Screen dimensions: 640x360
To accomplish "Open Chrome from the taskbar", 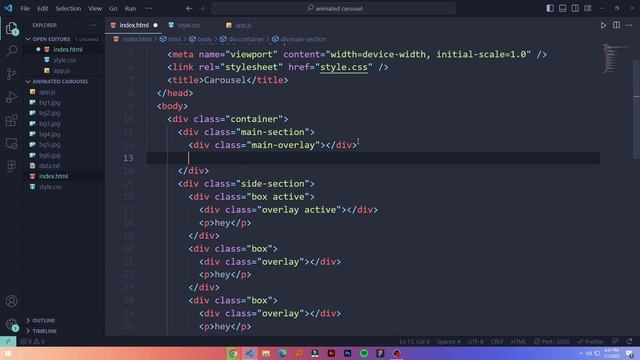I will [233, 353].
